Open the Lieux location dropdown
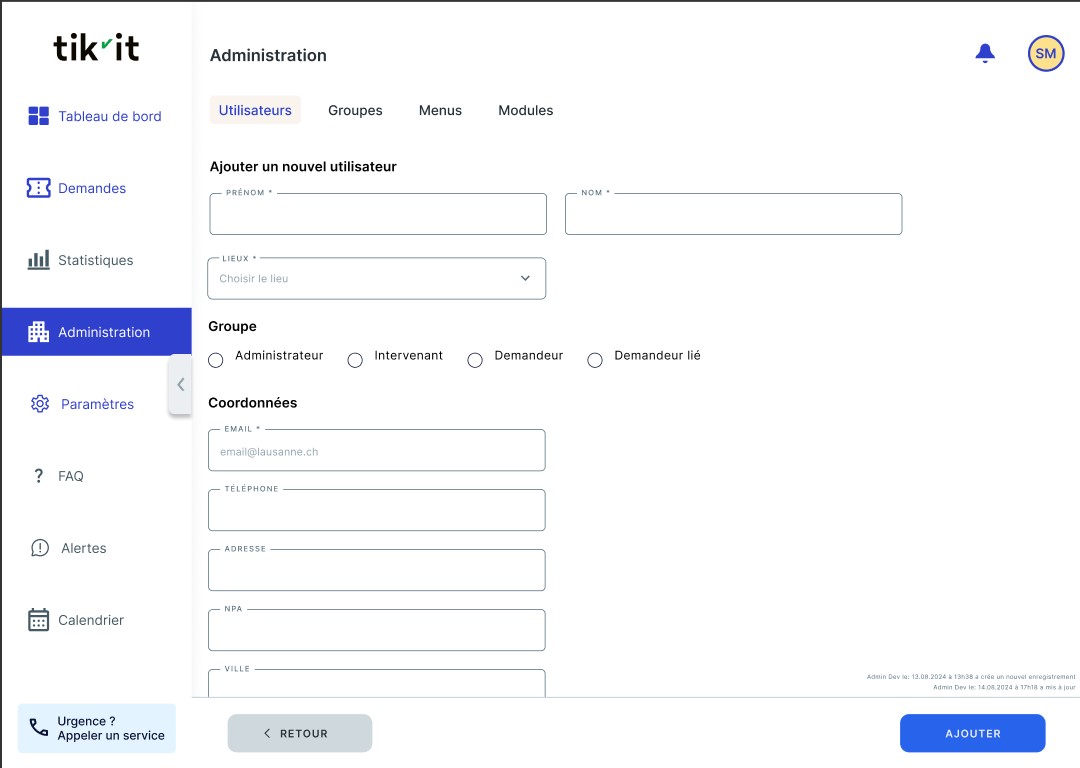1080x768 pixels. click(x=377, y=279)
